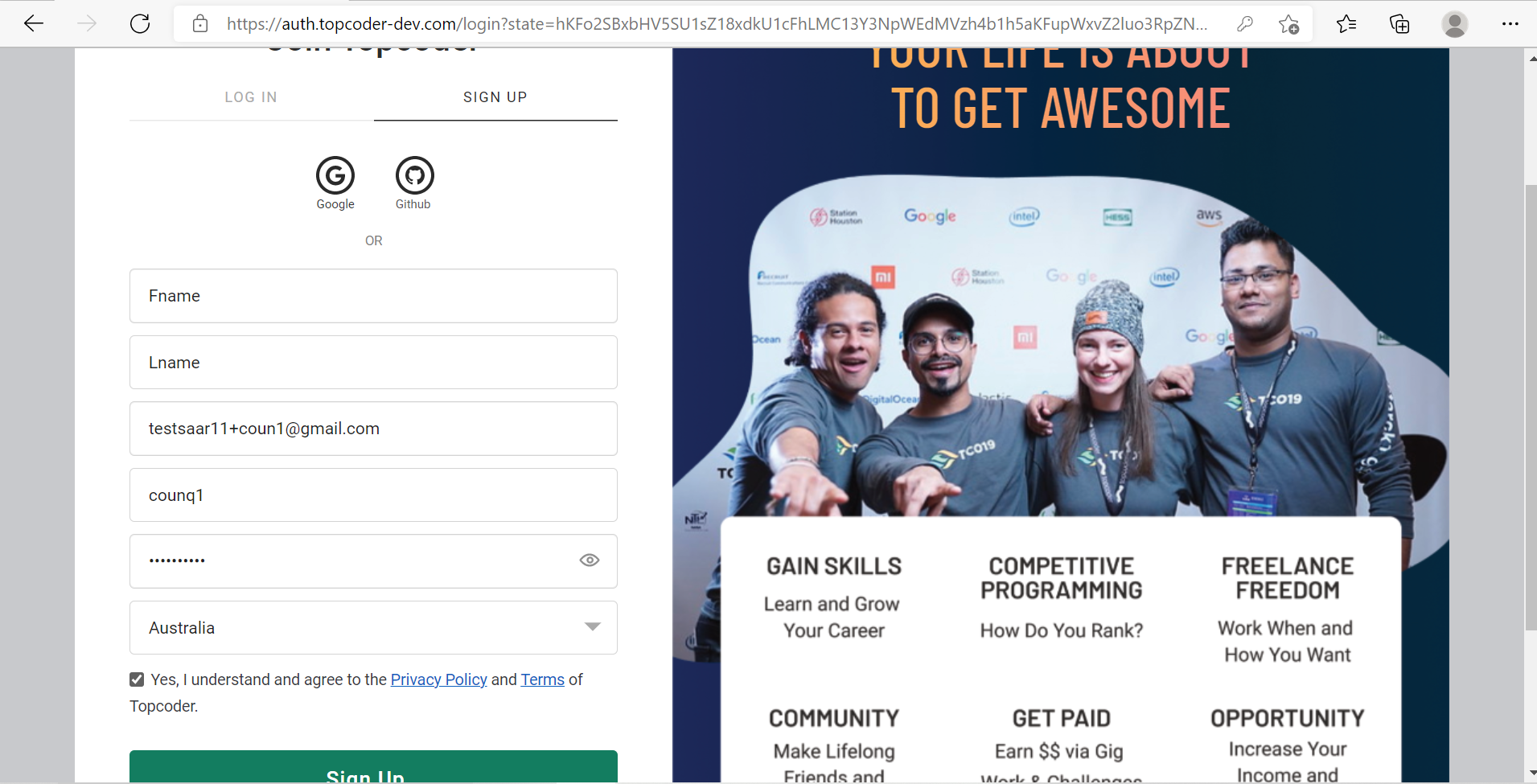
Task: Click the browser back arrow
Action: click(x=34, y=23)
